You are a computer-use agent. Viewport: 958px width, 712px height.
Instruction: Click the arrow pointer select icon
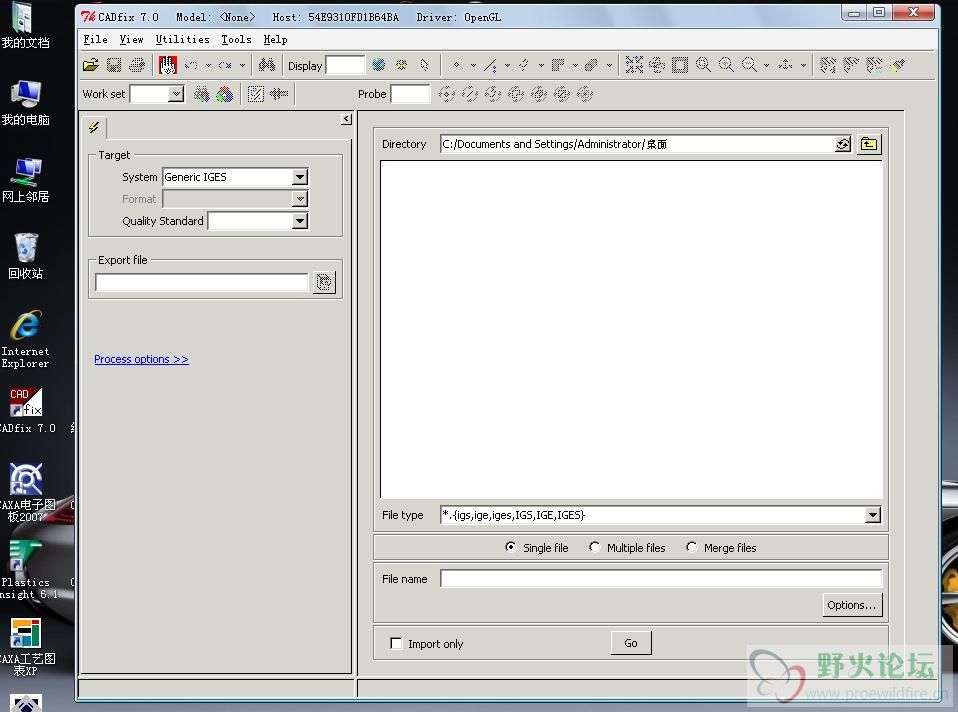(x=425, y=65)
